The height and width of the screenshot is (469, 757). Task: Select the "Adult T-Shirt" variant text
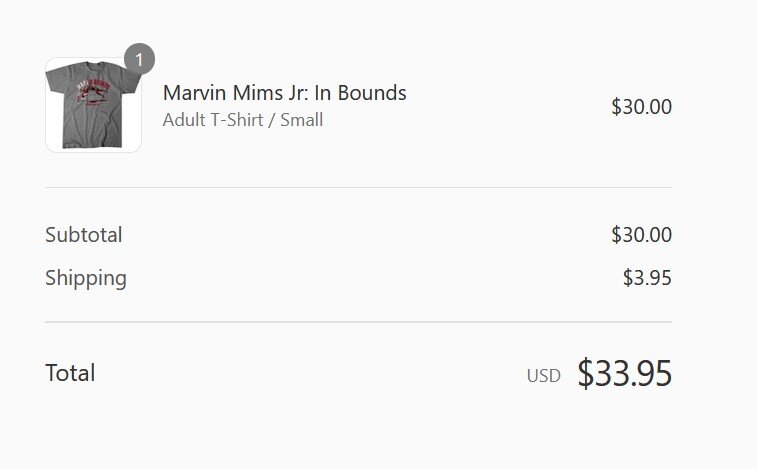tap(214, 120)
